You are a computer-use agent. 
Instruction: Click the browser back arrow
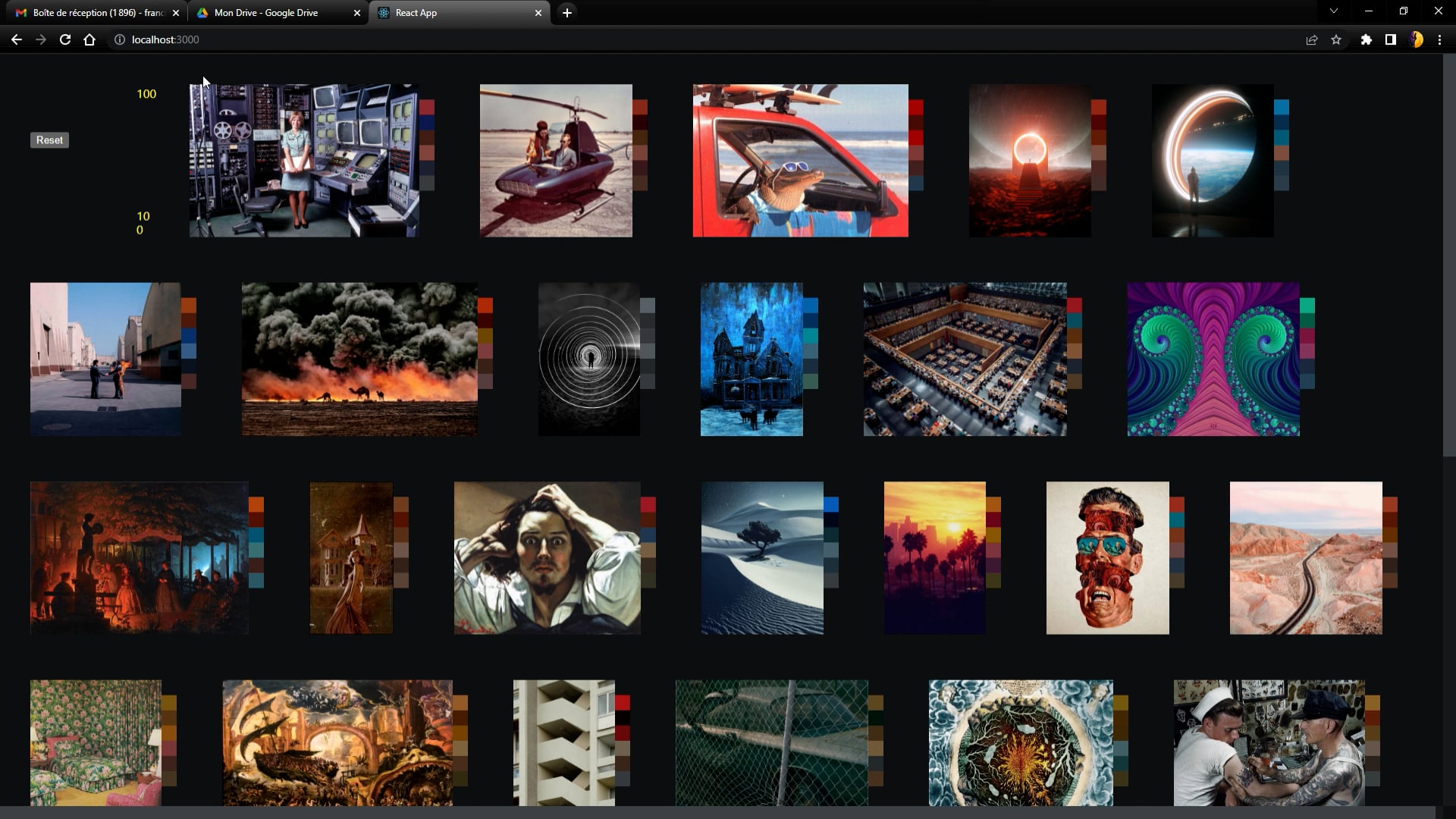click(17, 39)
